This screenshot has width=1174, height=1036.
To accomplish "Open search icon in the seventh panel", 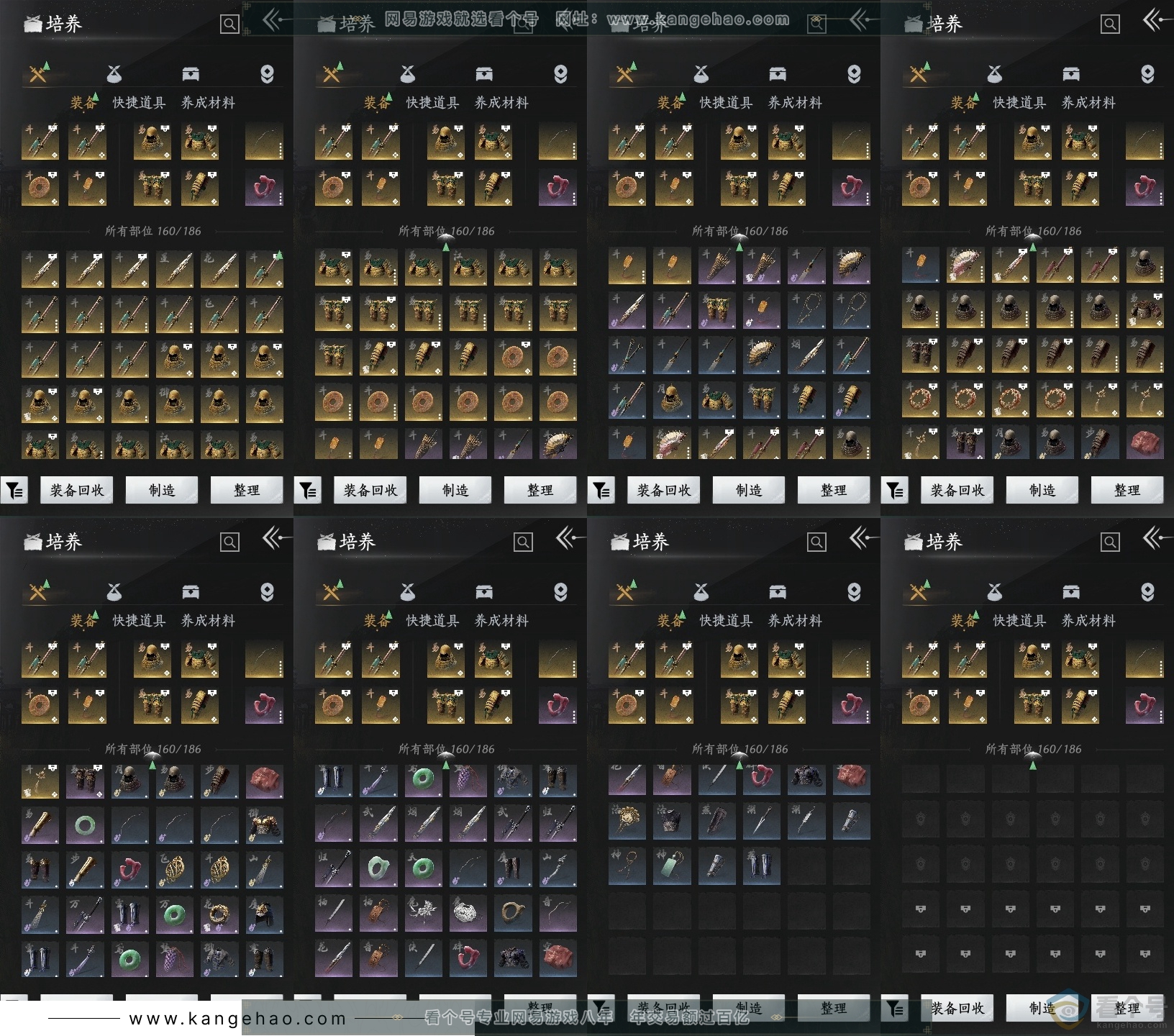I will click(x=816, y=542).
